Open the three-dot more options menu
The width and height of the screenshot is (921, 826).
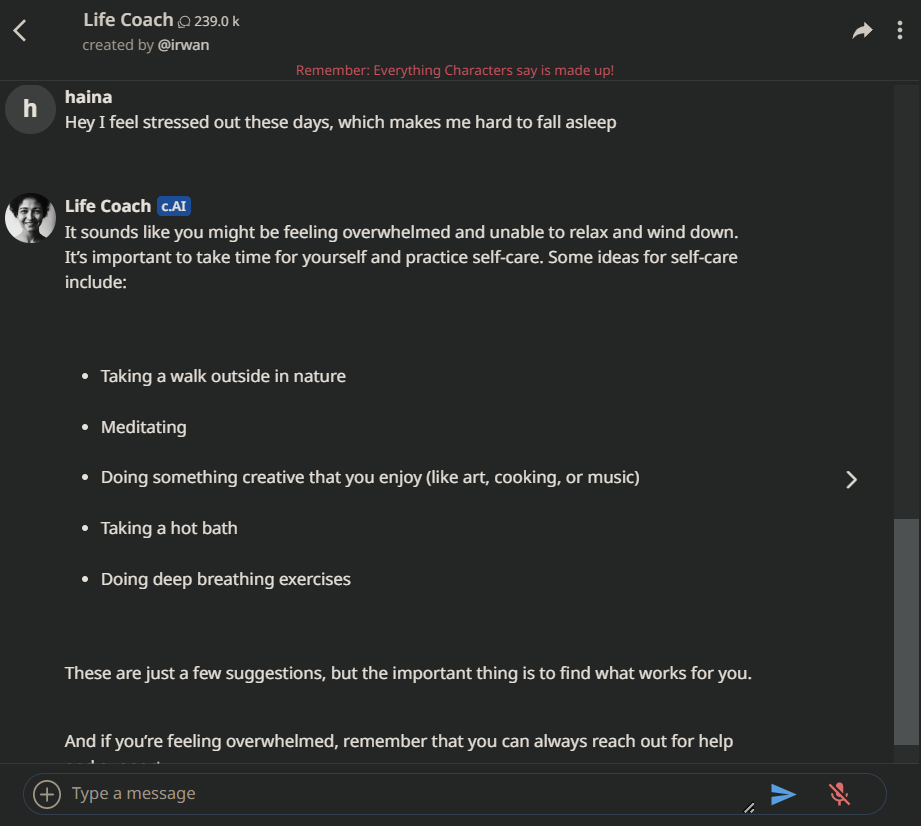pos(900,31)
